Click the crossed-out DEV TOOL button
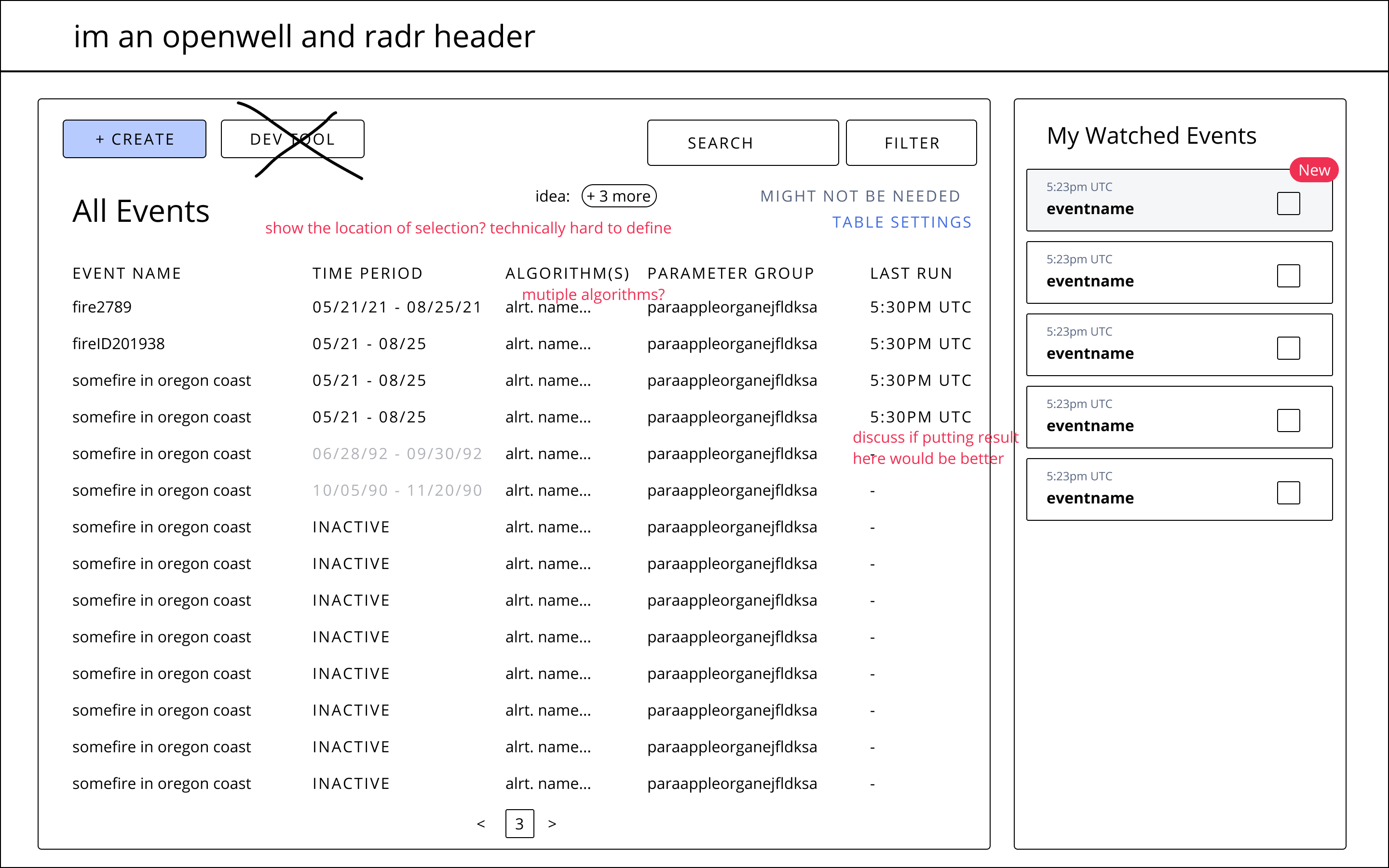This screenshot has height=868, width=1389. [x=292, y=139]
